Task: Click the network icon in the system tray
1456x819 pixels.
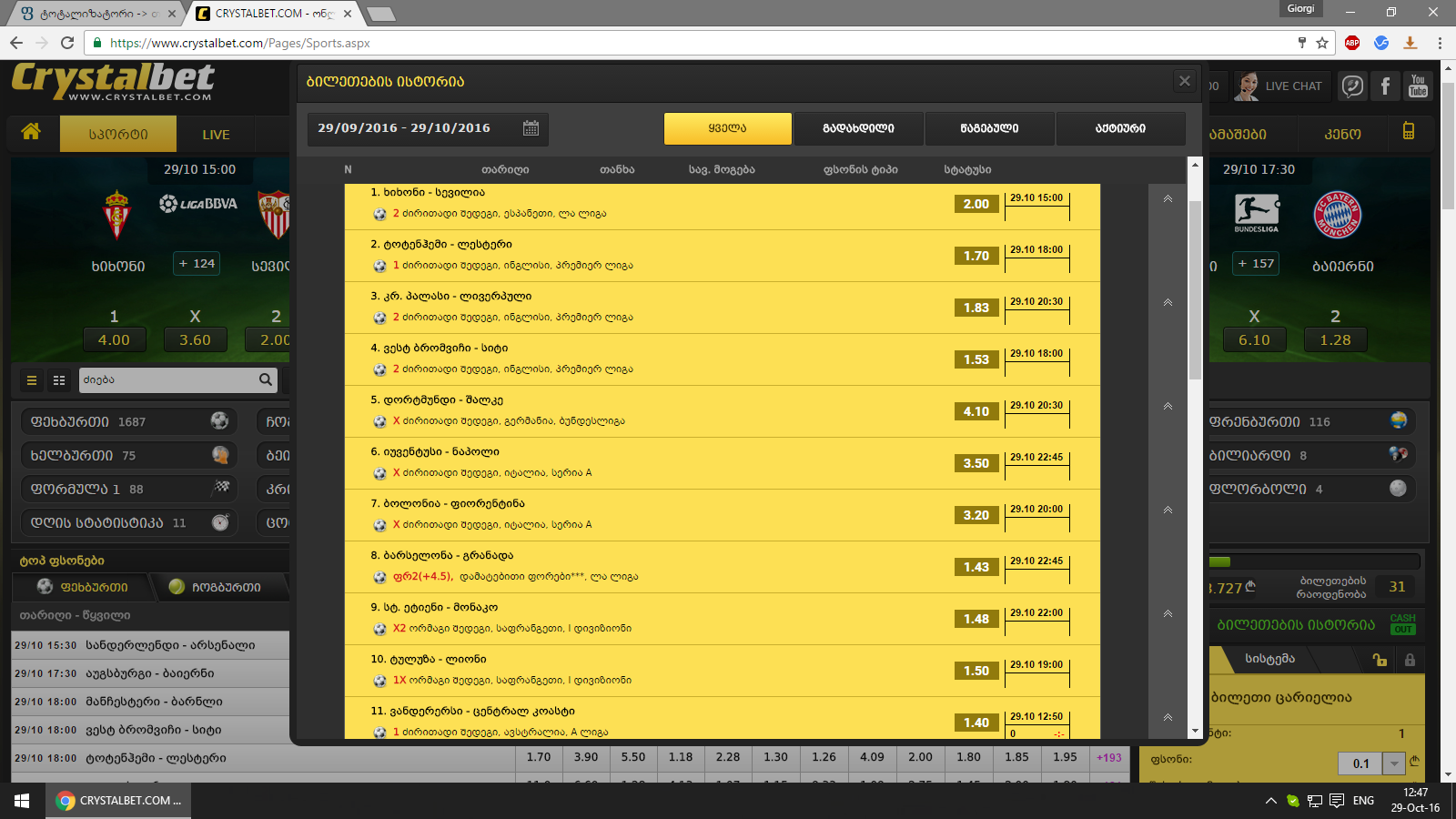Action: coord(1315,801)
